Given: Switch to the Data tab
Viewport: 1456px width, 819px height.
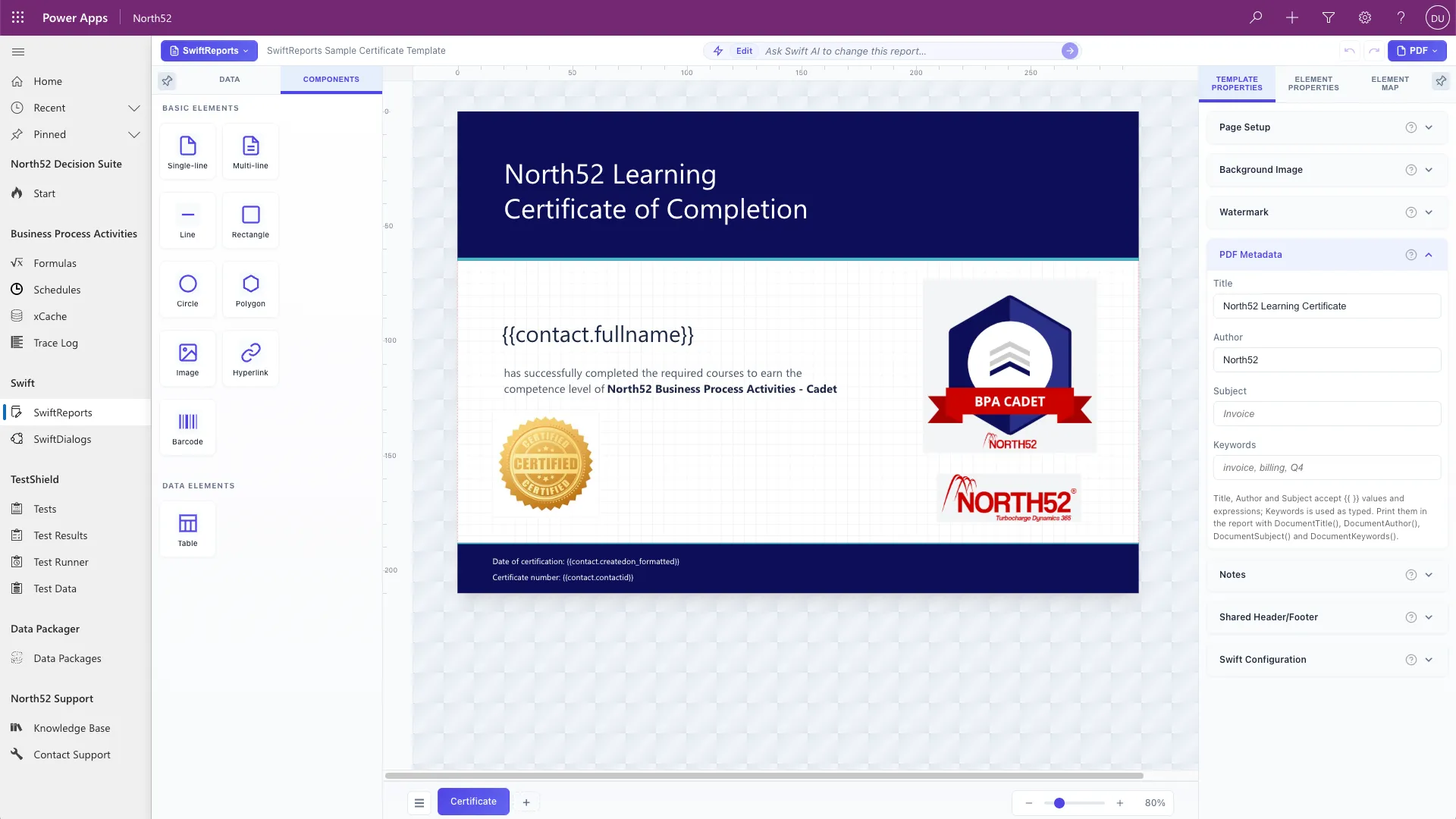Looking at the screenshot, I should [229, 80].
